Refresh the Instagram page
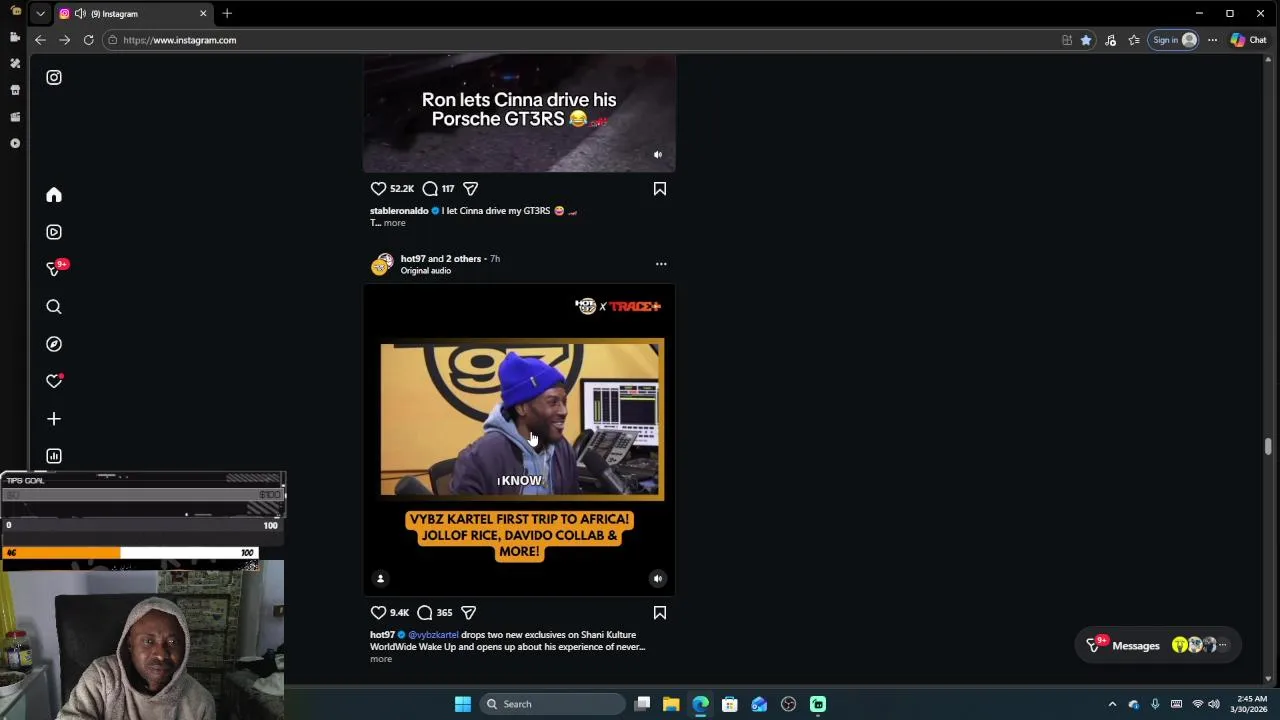 click(88, 40)
